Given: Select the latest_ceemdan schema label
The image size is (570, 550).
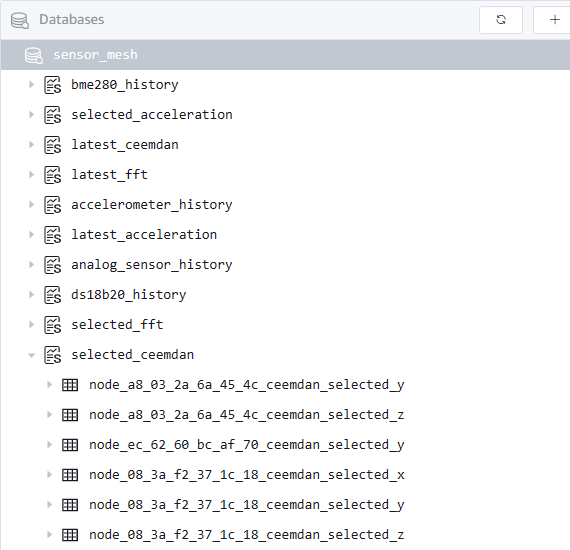Looking at the screenshot, I should (125, 145).
